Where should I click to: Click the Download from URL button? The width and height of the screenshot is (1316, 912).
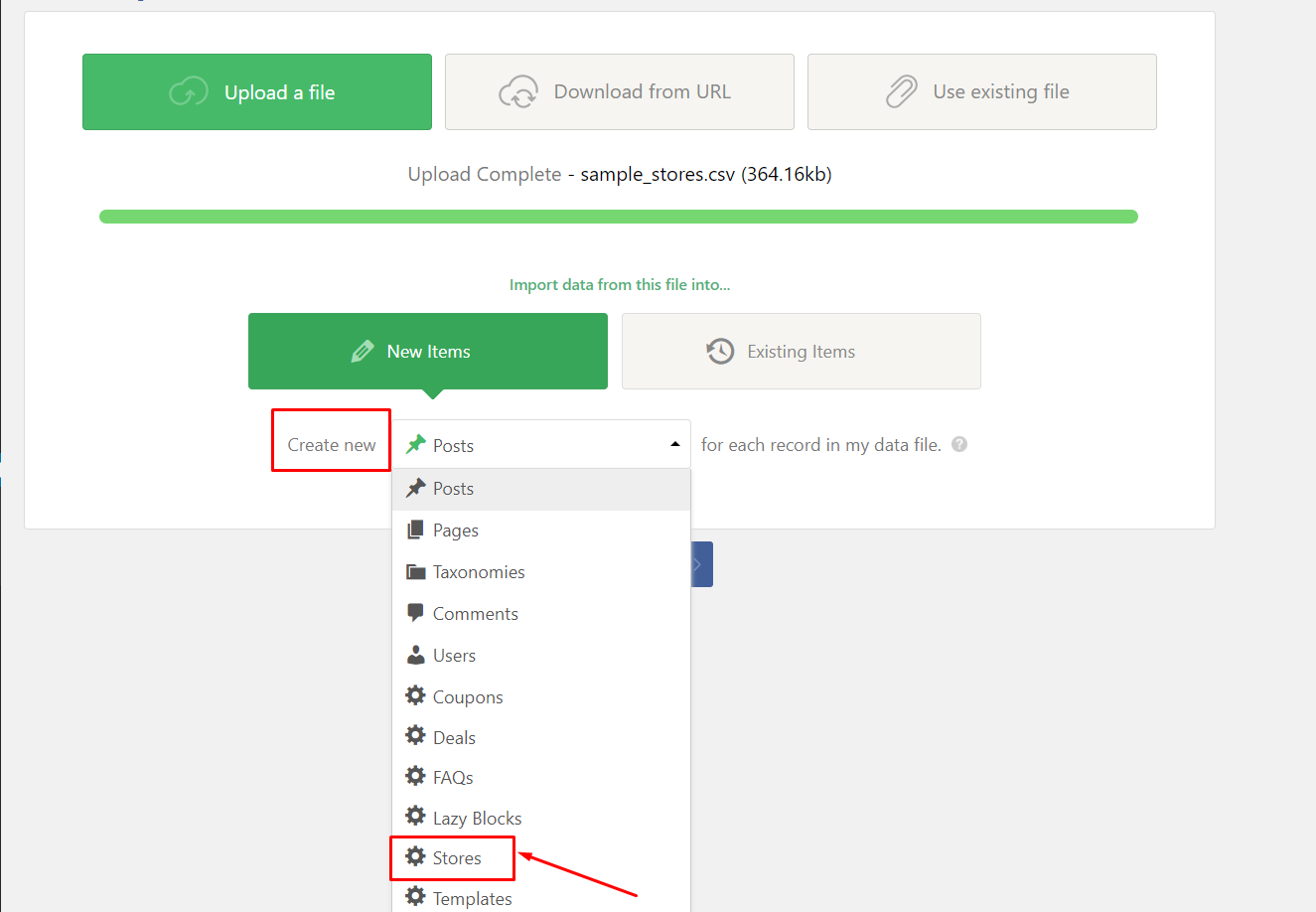point(620,92)
